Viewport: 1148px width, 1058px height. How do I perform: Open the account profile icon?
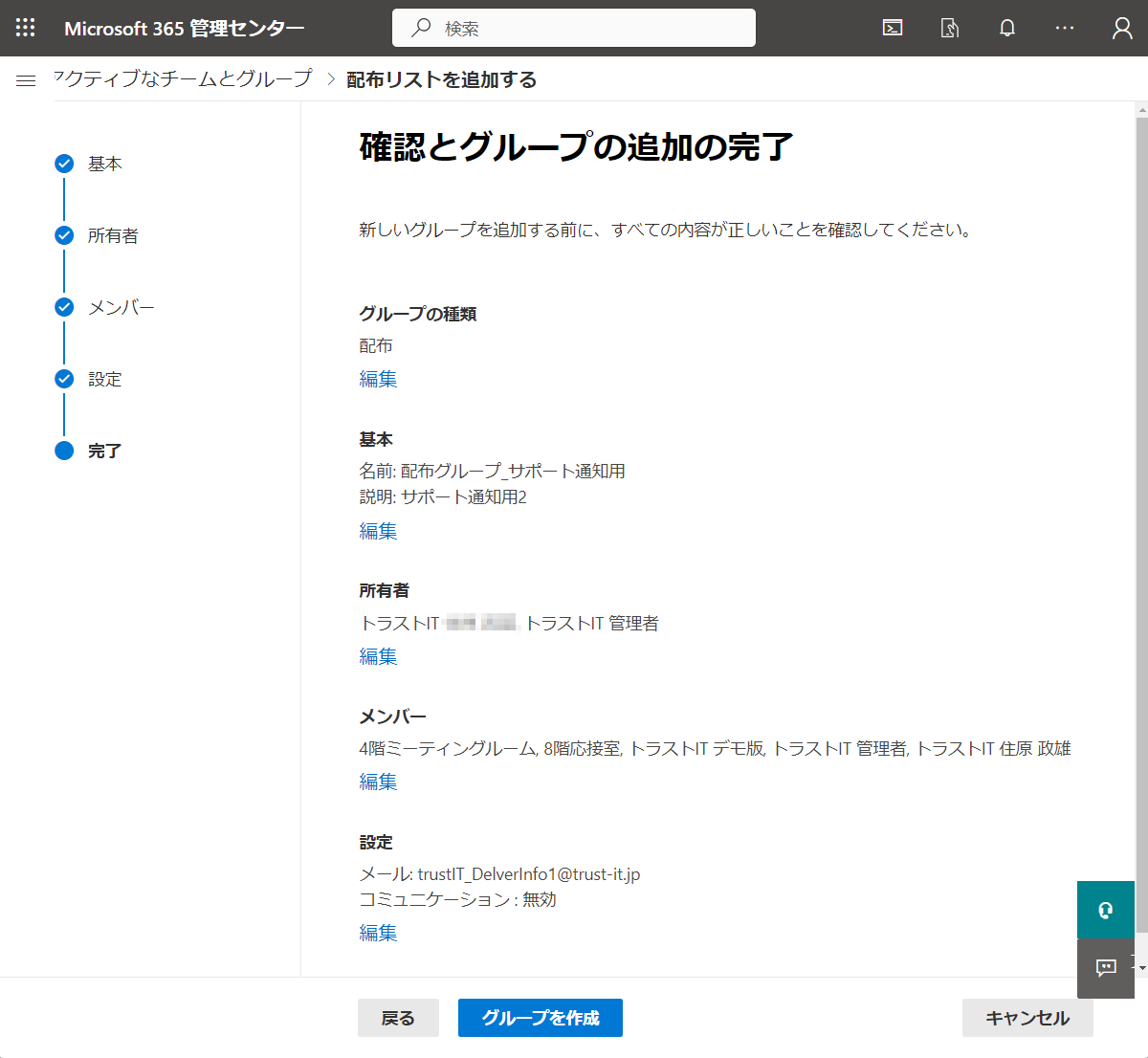click(1122, 28)
